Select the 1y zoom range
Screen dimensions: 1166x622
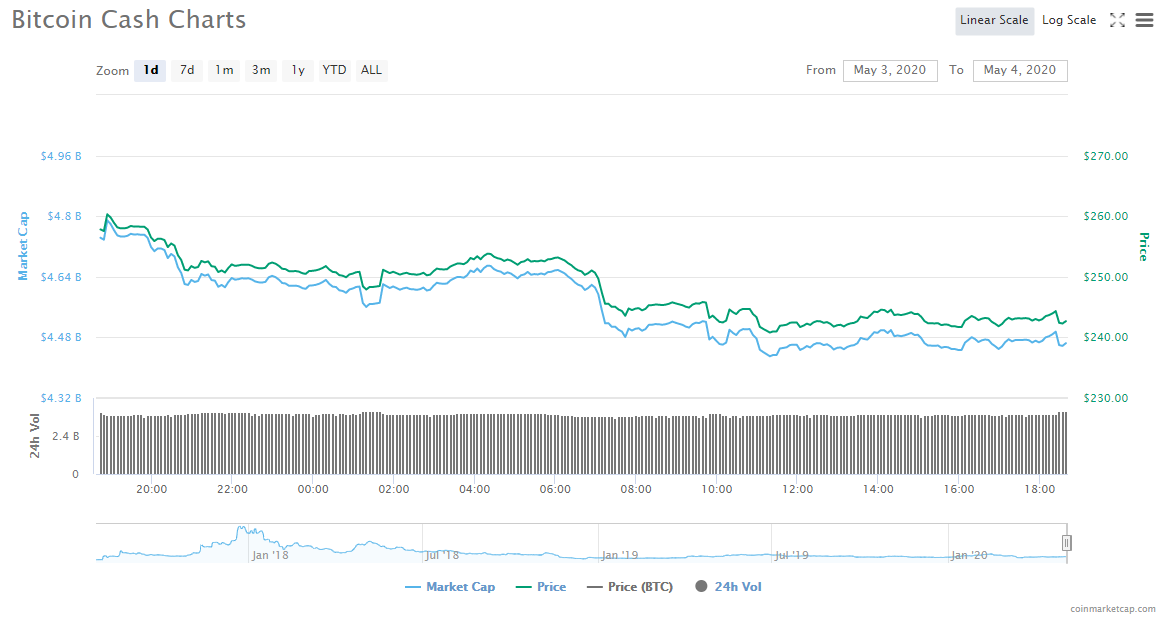pyautogui.click(x=297, y=70)
